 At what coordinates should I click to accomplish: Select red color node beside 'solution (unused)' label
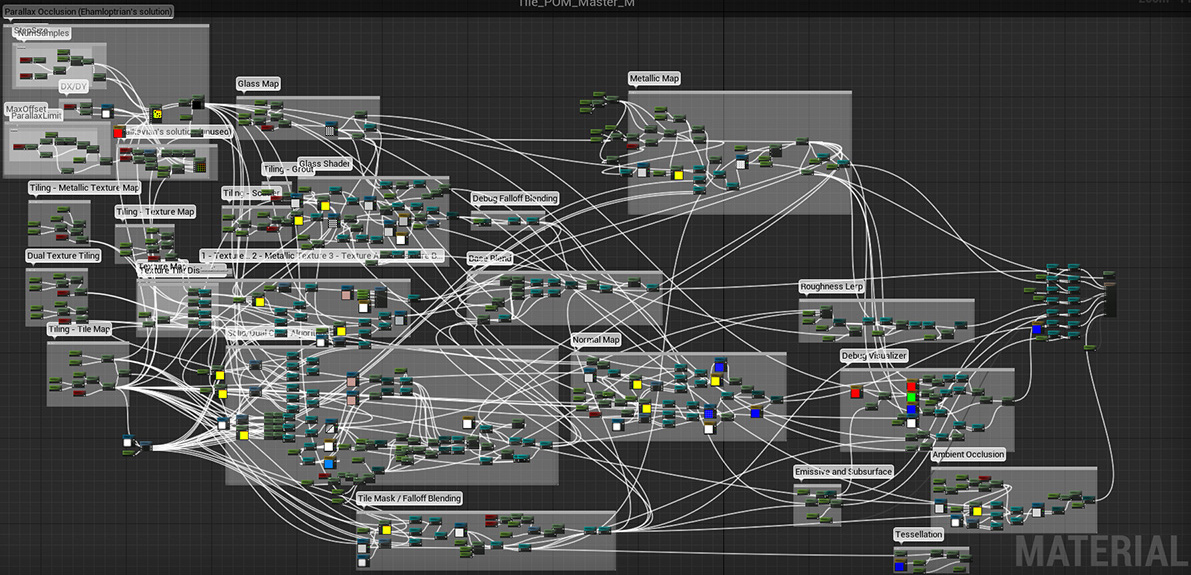point(118,133)
